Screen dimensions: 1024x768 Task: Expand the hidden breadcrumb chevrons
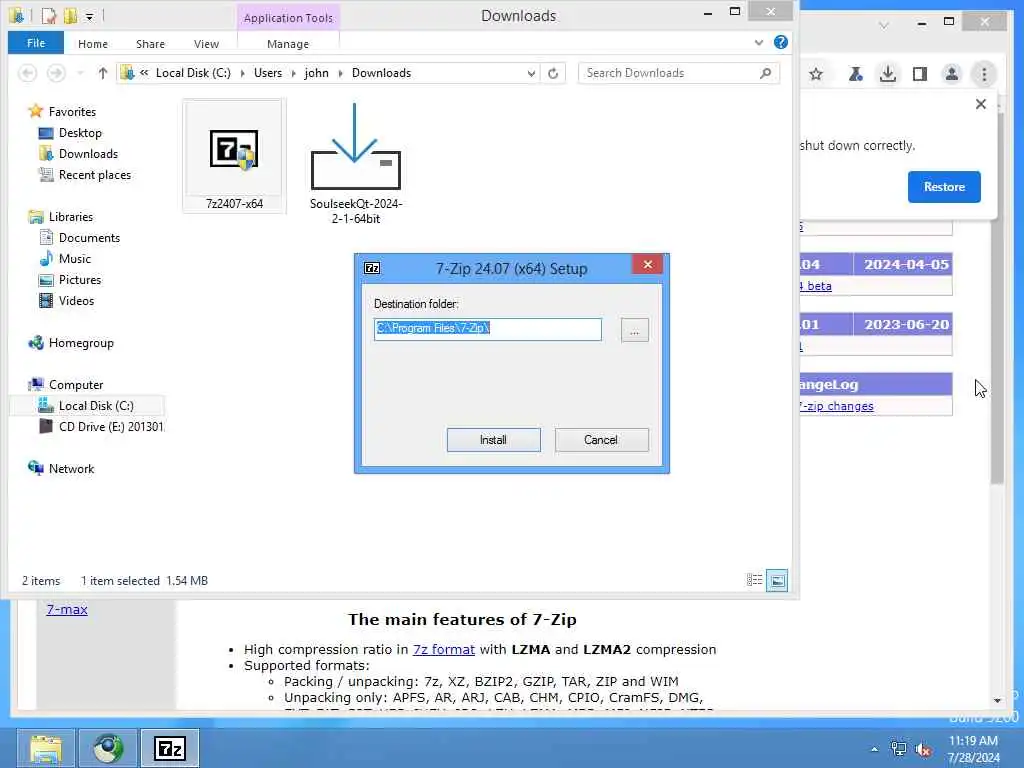click(144, 73)
